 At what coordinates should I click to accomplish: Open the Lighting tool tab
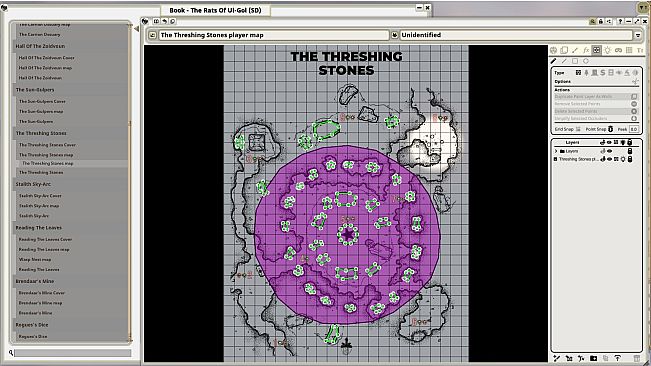tap(607, 50)
